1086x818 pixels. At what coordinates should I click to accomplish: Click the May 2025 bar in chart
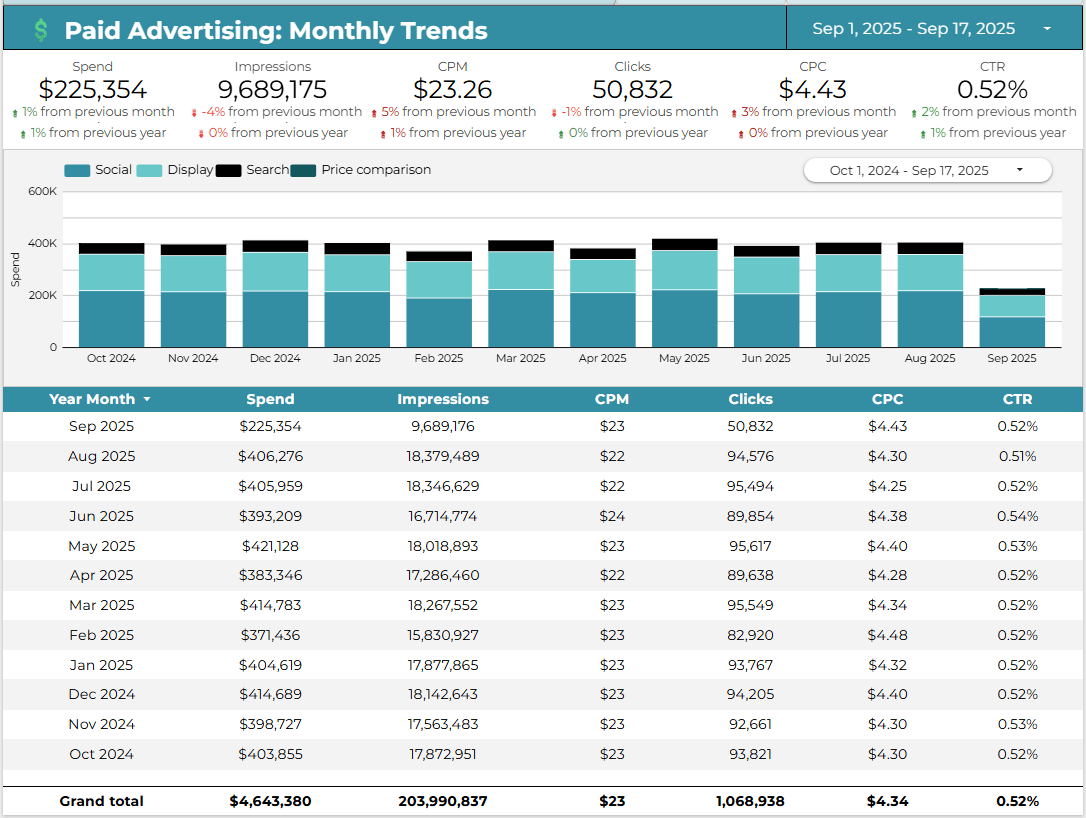click(684, 293)
